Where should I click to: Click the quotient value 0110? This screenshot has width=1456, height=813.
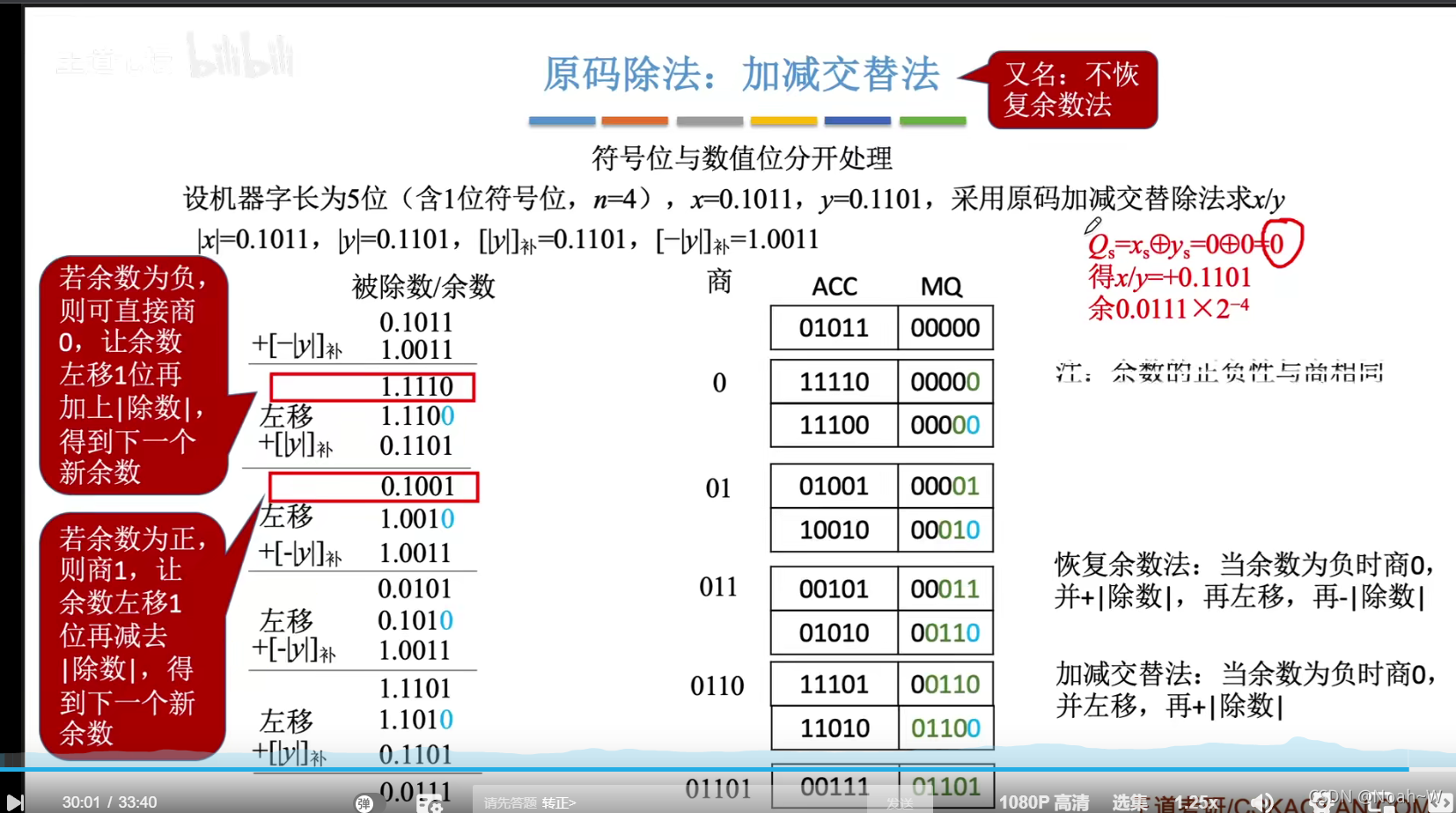coord(717,685)
